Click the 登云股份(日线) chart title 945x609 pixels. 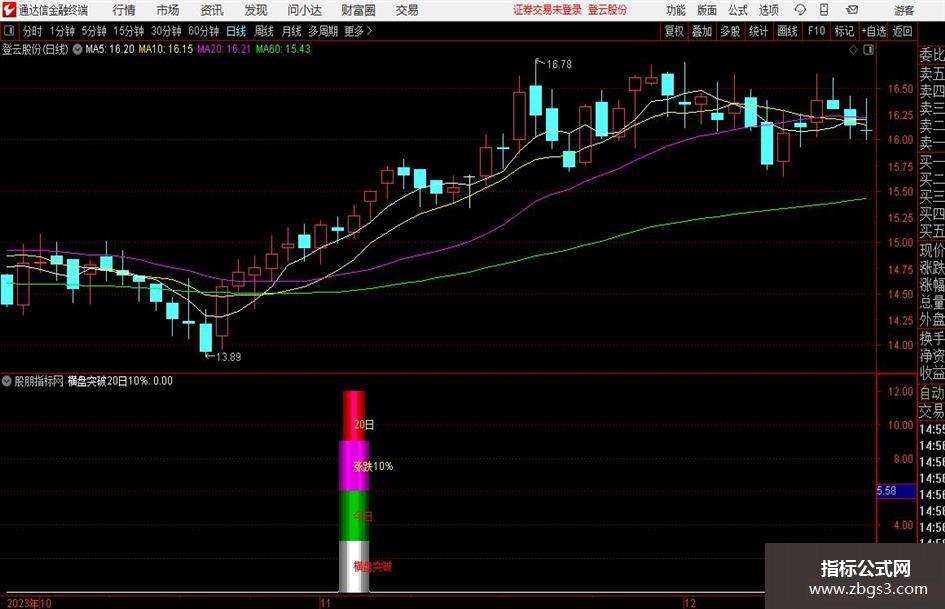pos(35,49)
